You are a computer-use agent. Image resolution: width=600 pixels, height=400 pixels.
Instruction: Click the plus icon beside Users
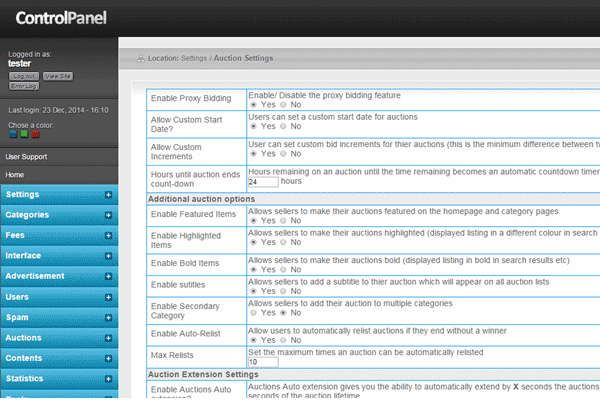click(108, 297)
